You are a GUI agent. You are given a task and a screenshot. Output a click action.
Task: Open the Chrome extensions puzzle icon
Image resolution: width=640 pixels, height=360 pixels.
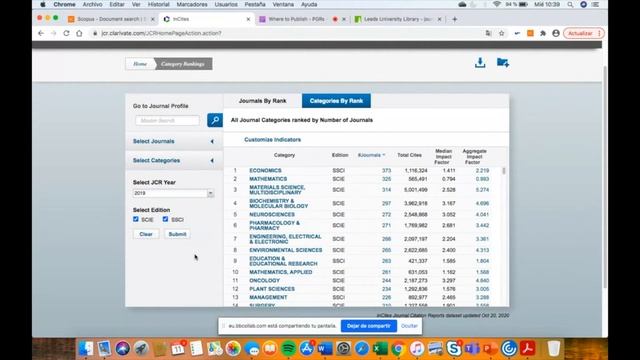pos(543,33)
